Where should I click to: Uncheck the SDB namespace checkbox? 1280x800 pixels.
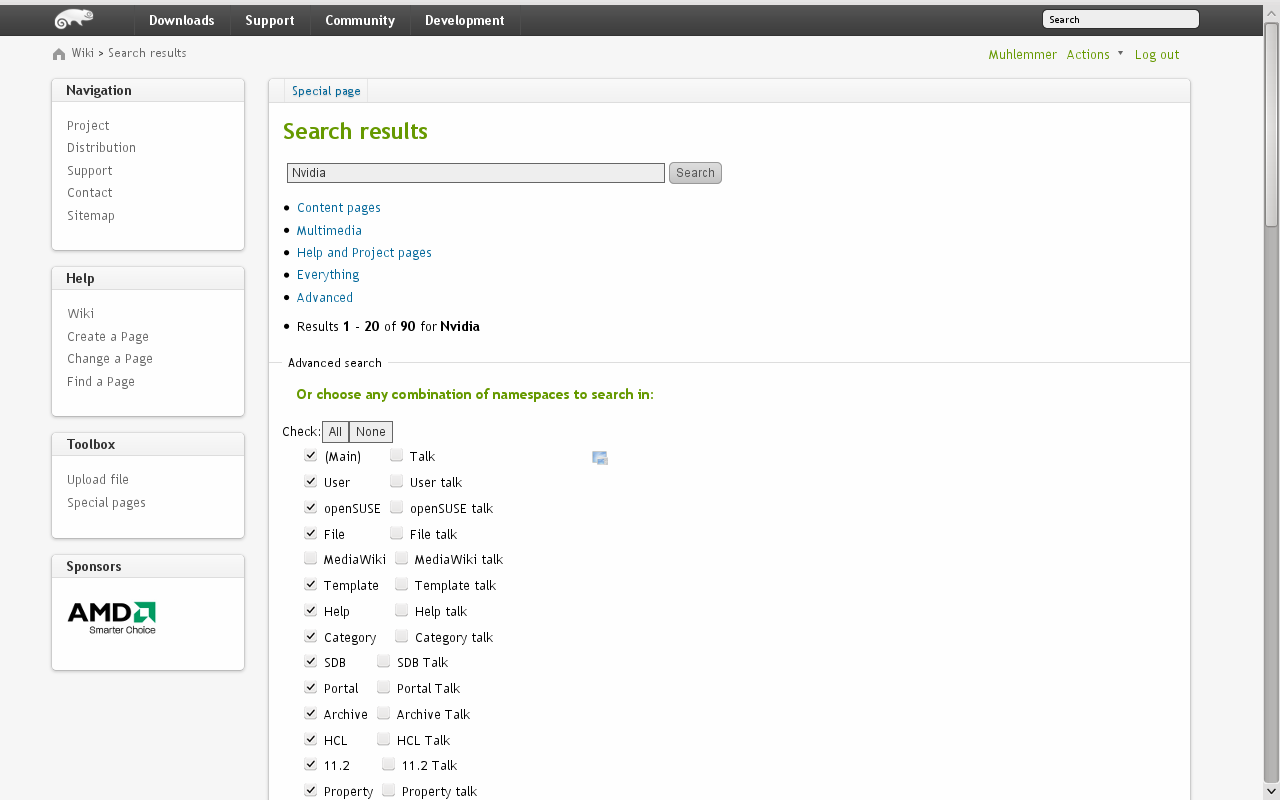[311, 661]
